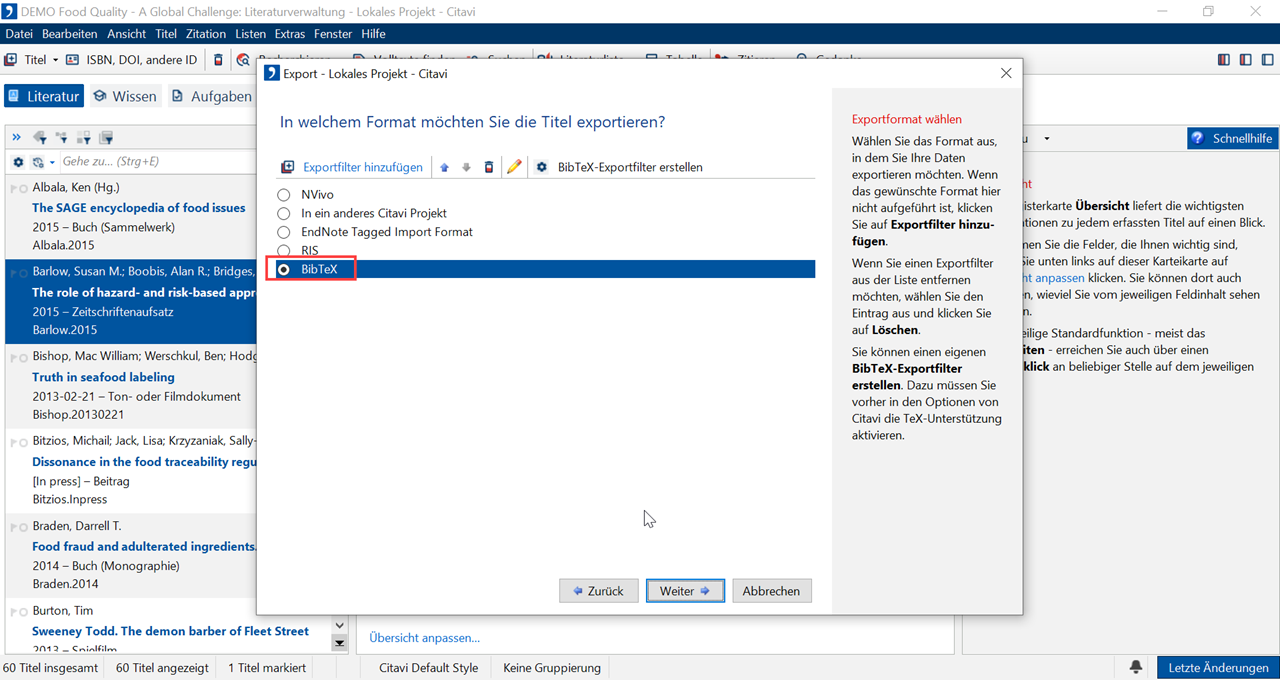Click the first filter icon above title list
1280x680 pixels.
coord(40,137)
